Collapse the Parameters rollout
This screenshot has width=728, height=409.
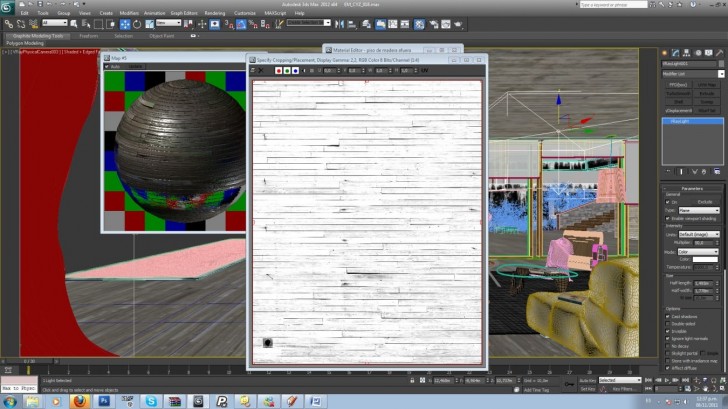tap(692, 188)
